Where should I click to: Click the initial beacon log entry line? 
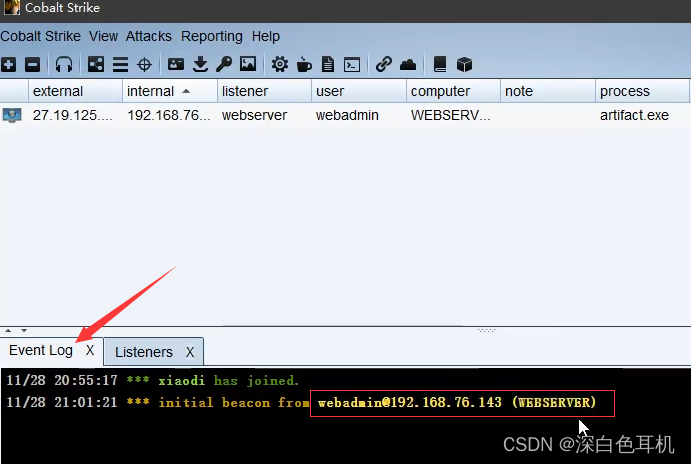301,402
